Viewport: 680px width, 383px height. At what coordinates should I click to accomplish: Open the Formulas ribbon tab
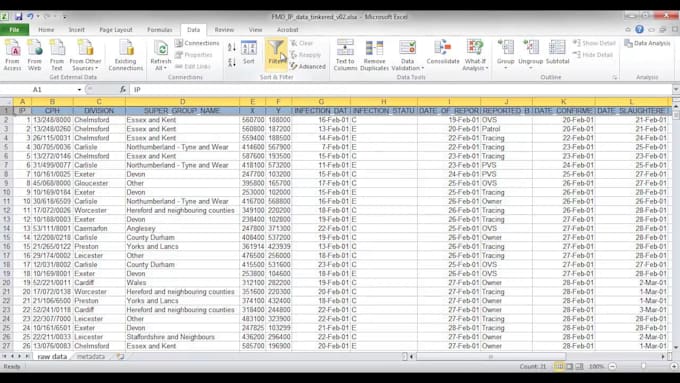tap(160, 30)
